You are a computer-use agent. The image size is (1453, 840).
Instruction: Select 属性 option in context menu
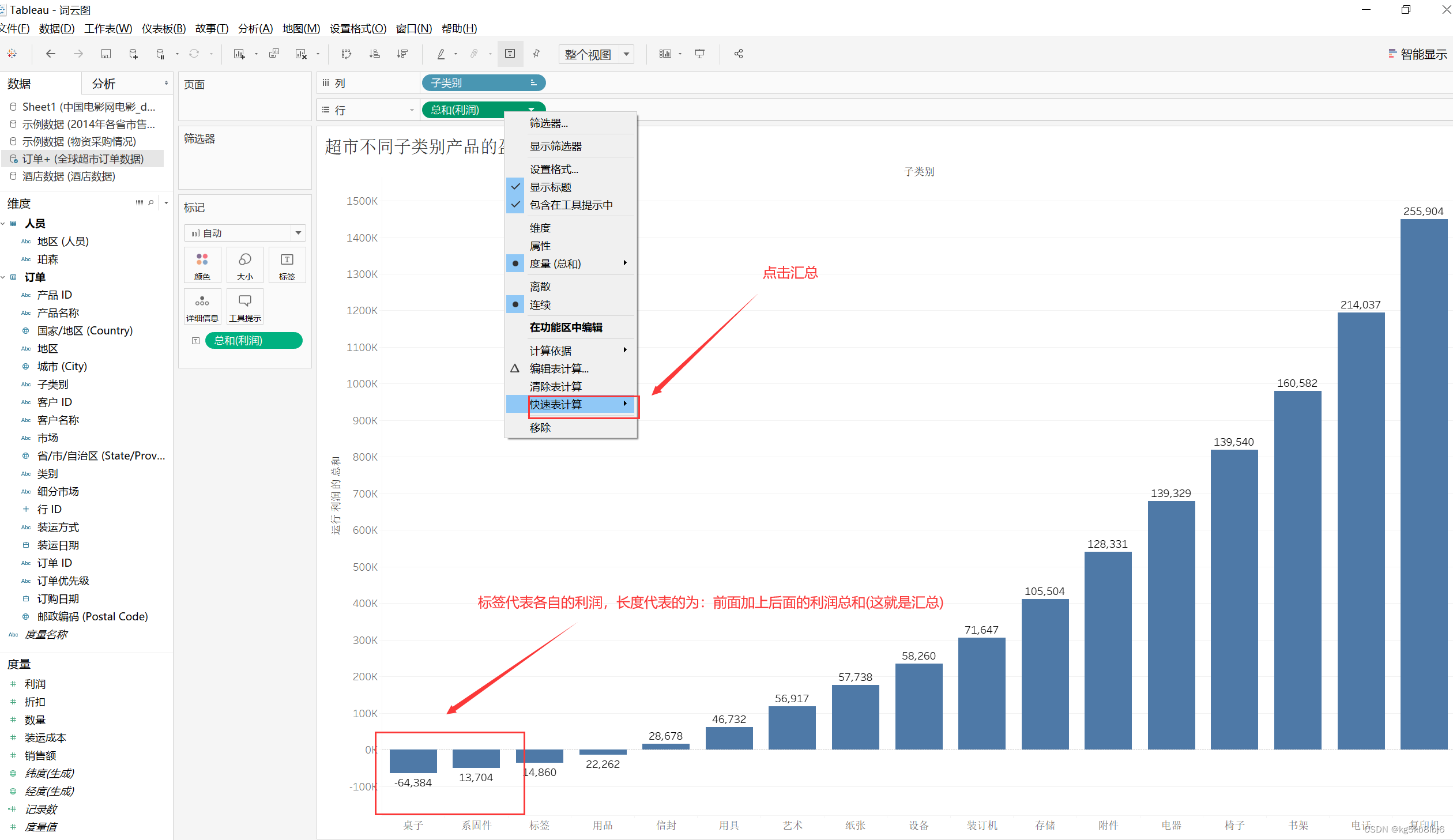(x=571, y=246)
